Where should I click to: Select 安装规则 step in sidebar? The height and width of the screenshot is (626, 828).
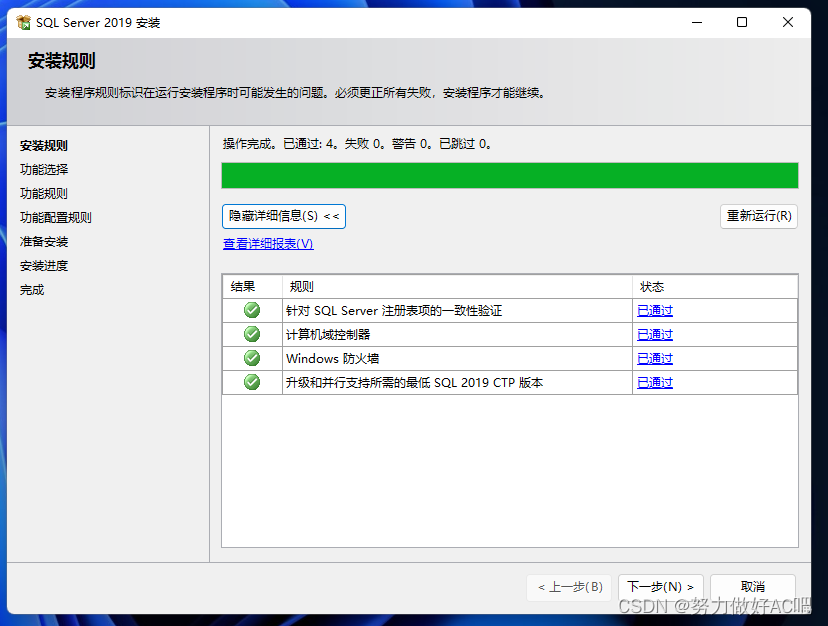coord(44,145)
